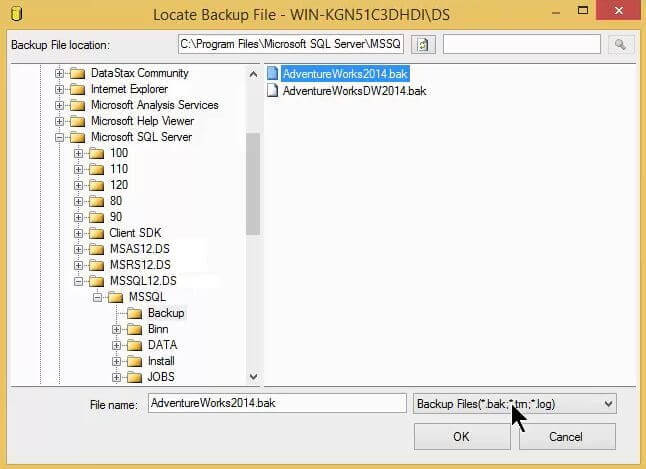Expand the MSAS12.DS tree node

pyautogui.click(x=78, y=249)
